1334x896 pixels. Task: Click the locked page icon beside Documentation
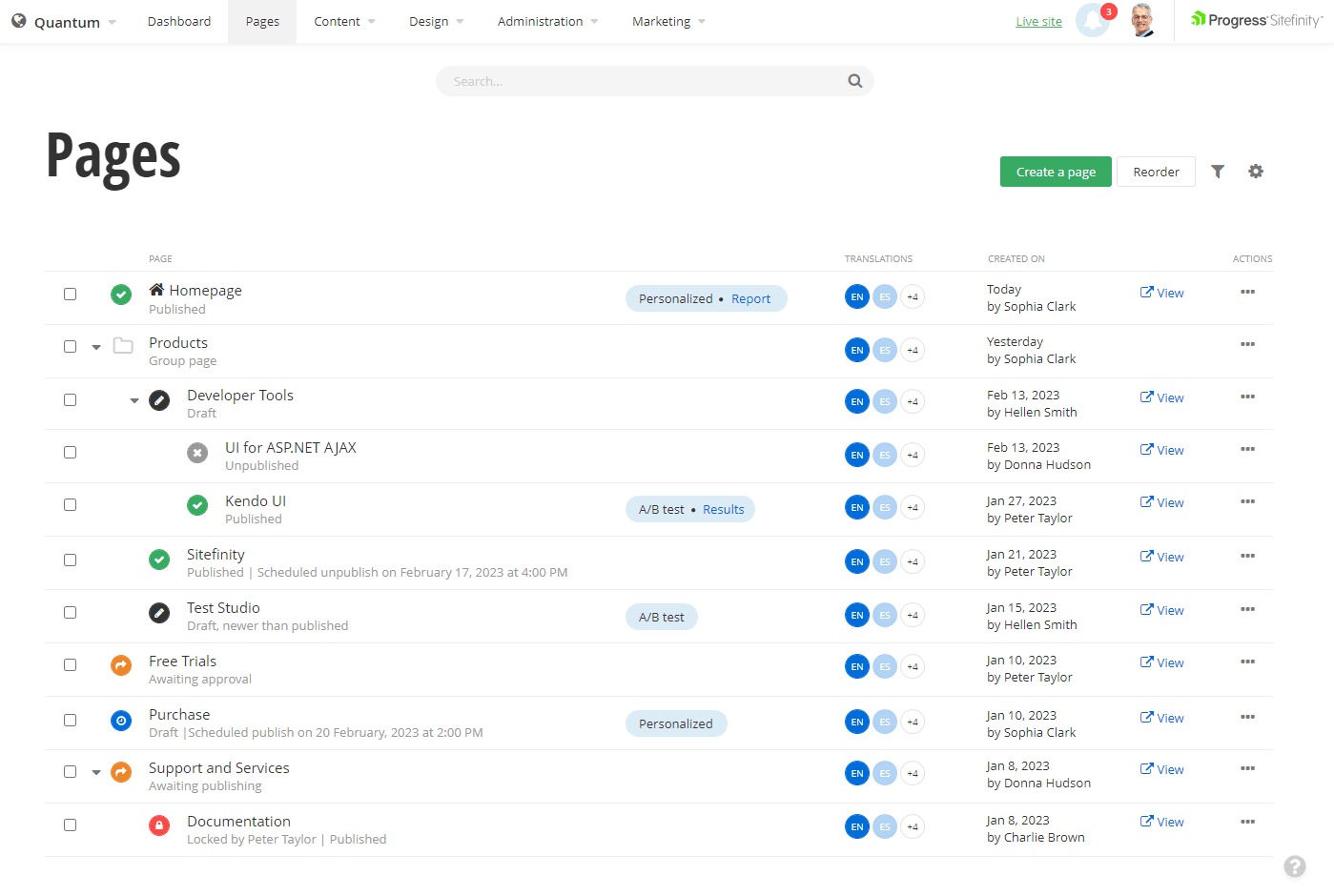click(159, 826)
